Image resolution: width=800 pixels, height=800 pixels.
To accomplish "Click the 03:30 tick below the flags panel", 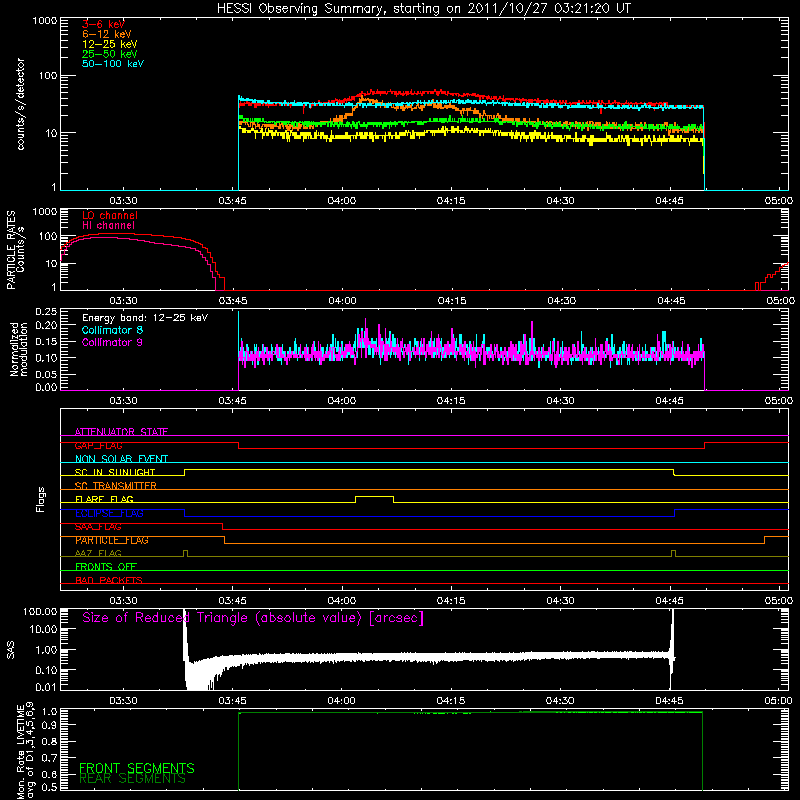I will click(x=123, y=601).
